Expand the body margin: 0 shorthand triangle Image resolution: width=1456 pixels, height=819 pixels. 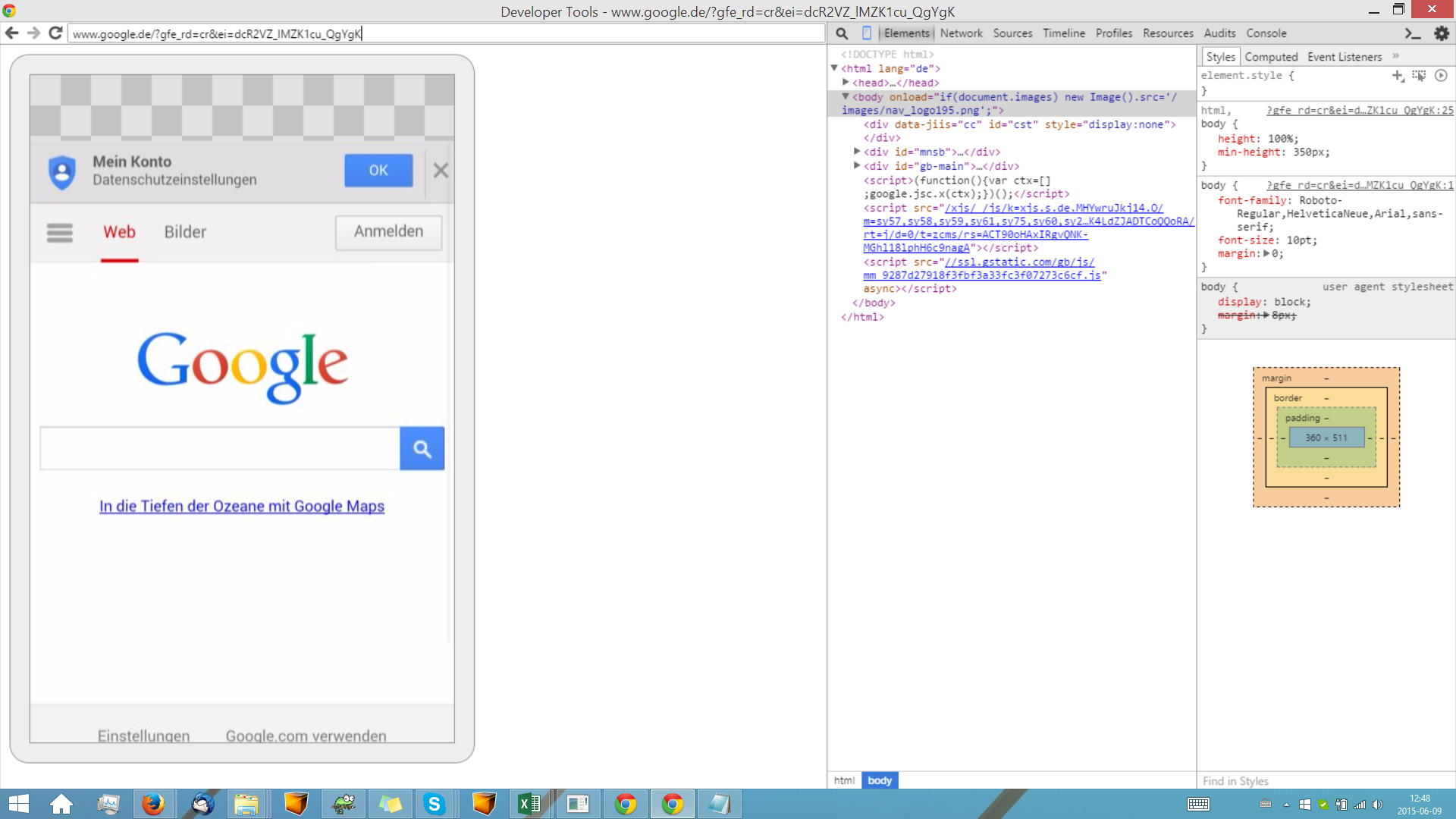1266,253
